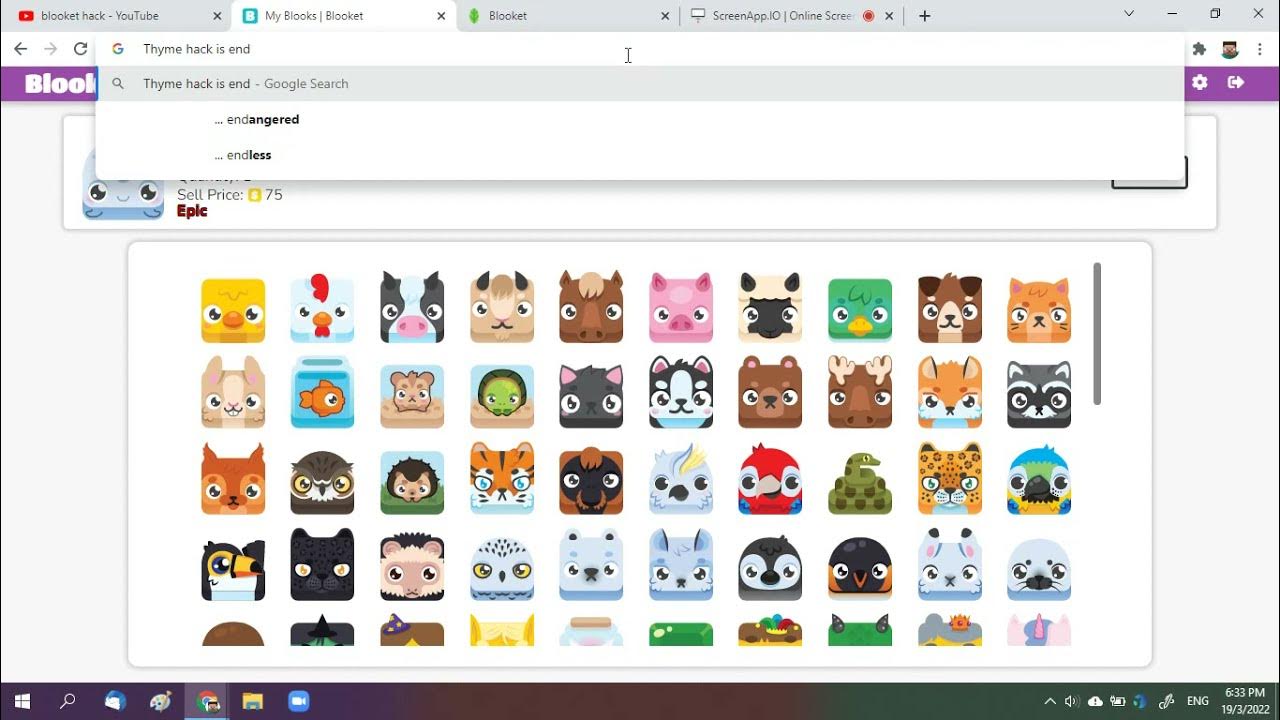Image resolution: width=1280 pixels, height=720 pixels.
Task: Select the Goat blook with horns
Action: [502, 306]
